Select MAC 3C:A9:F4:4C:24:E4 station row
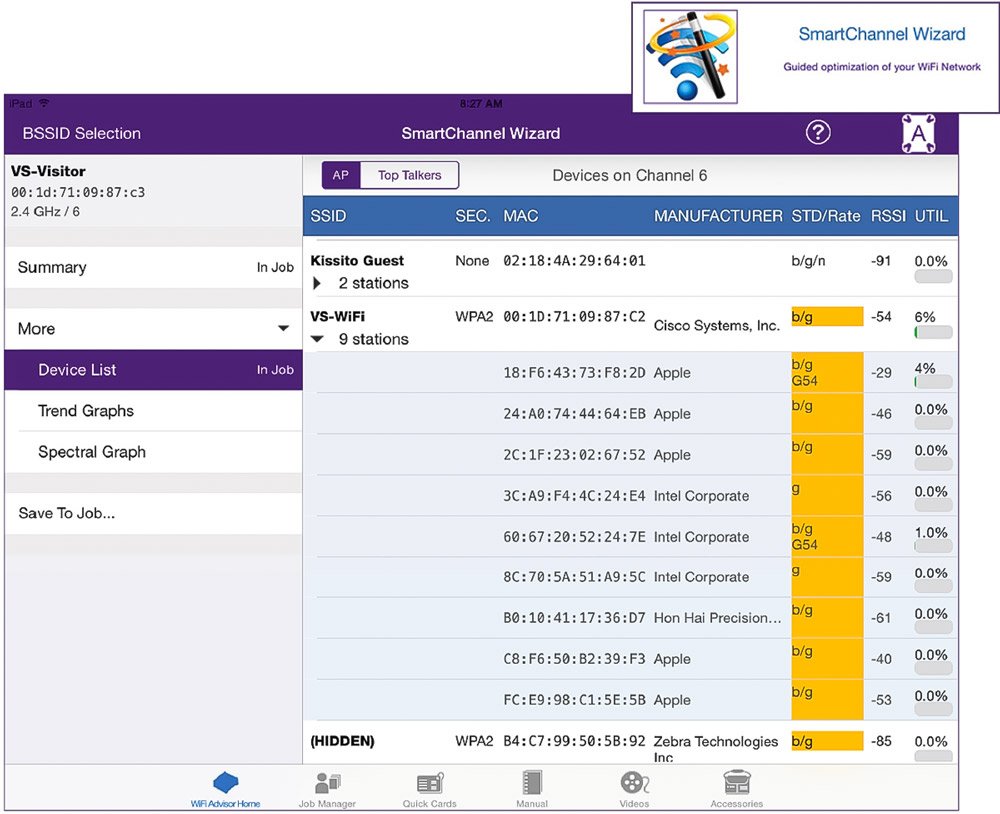This screenshot has height=814, width=1000. pyautogui.click(x=631, y=496)
